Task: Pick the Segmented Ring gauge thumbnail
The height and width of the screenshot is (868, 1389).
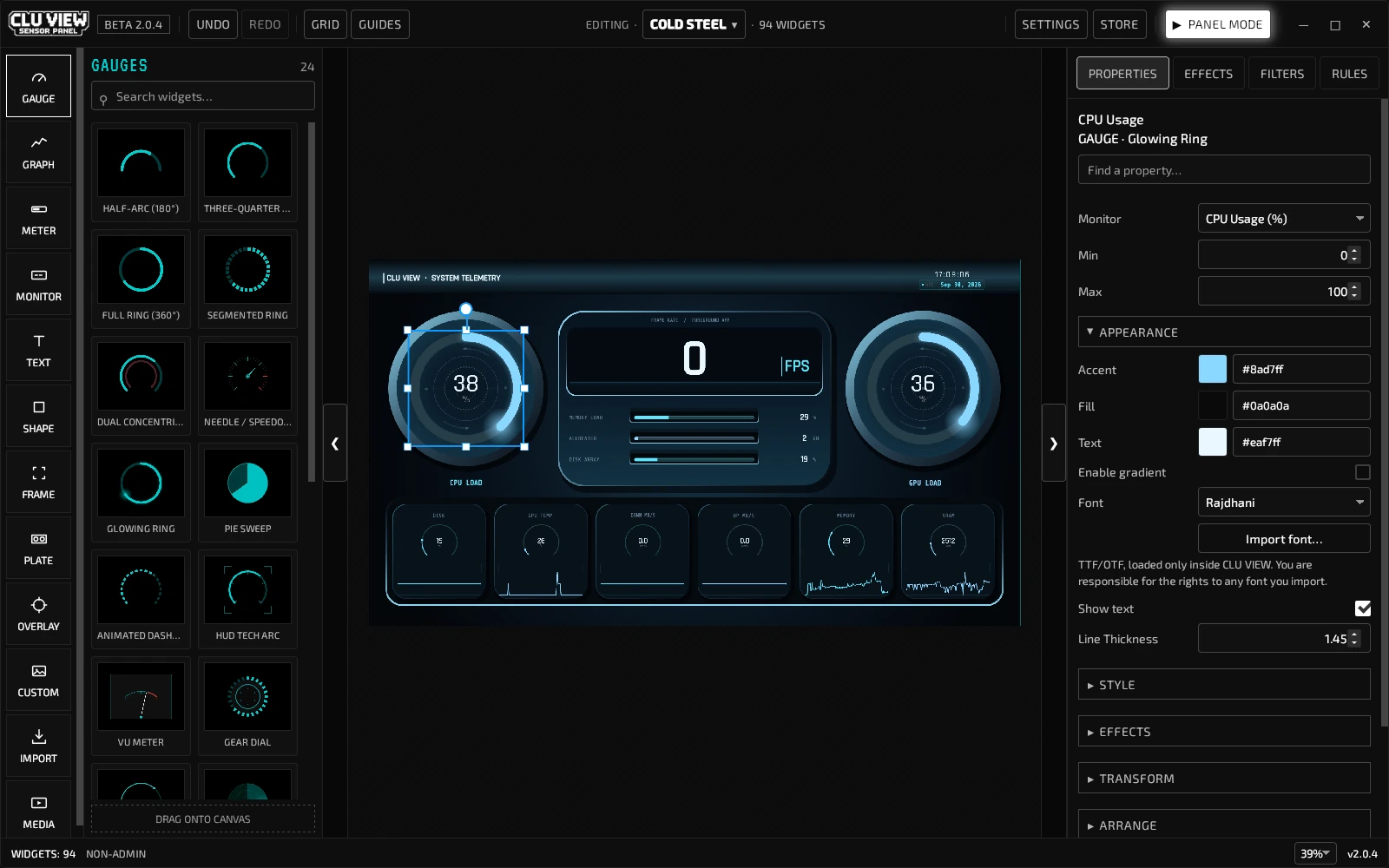Action: point(247,279)
